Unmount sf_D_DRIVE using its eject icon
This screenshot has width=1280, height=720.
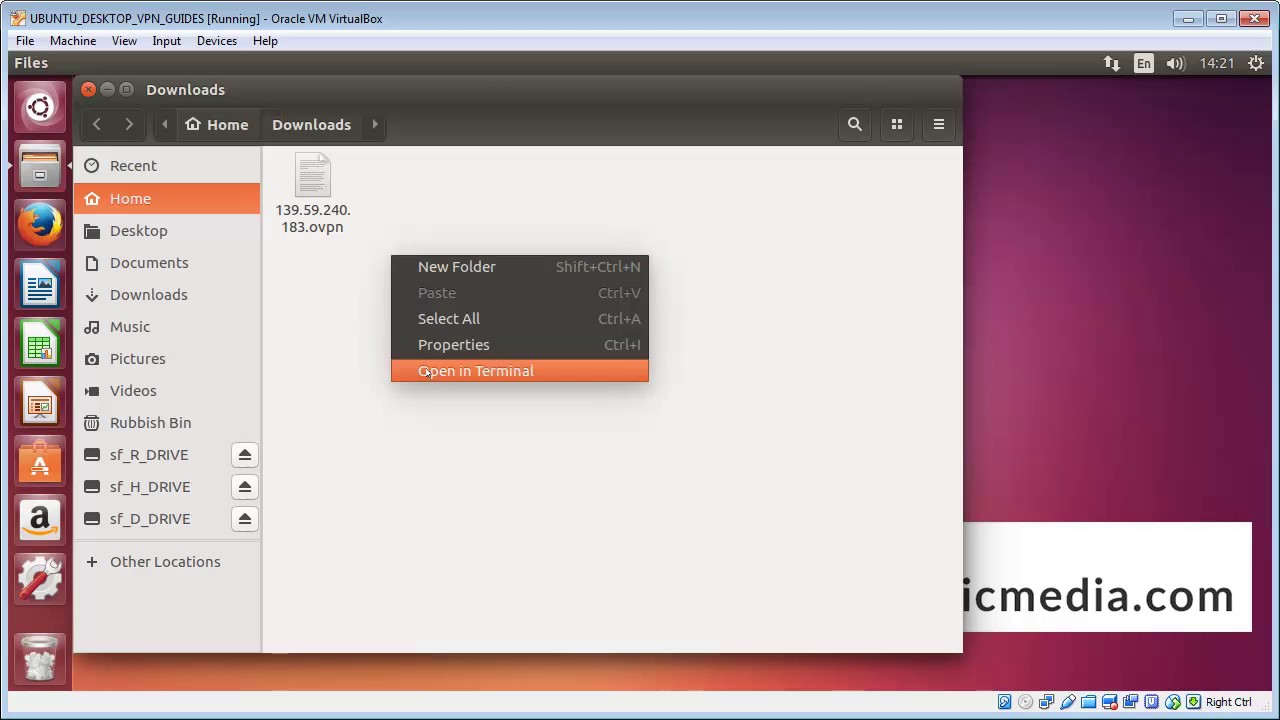click(244, 519)
